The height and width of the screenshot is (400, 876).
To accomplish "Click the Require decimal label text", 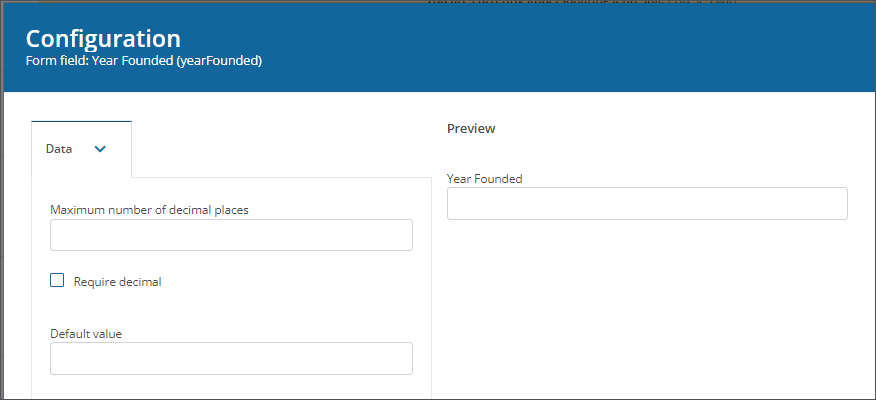I will (x=117, y=282).
